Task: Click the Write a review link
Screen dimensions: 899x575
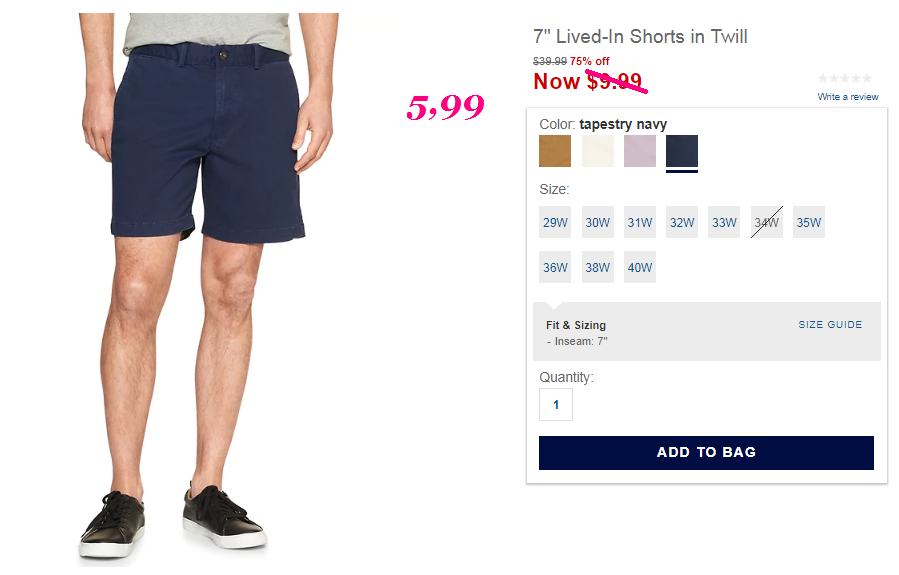Action: pyautogui.click(x=847, y=97)
